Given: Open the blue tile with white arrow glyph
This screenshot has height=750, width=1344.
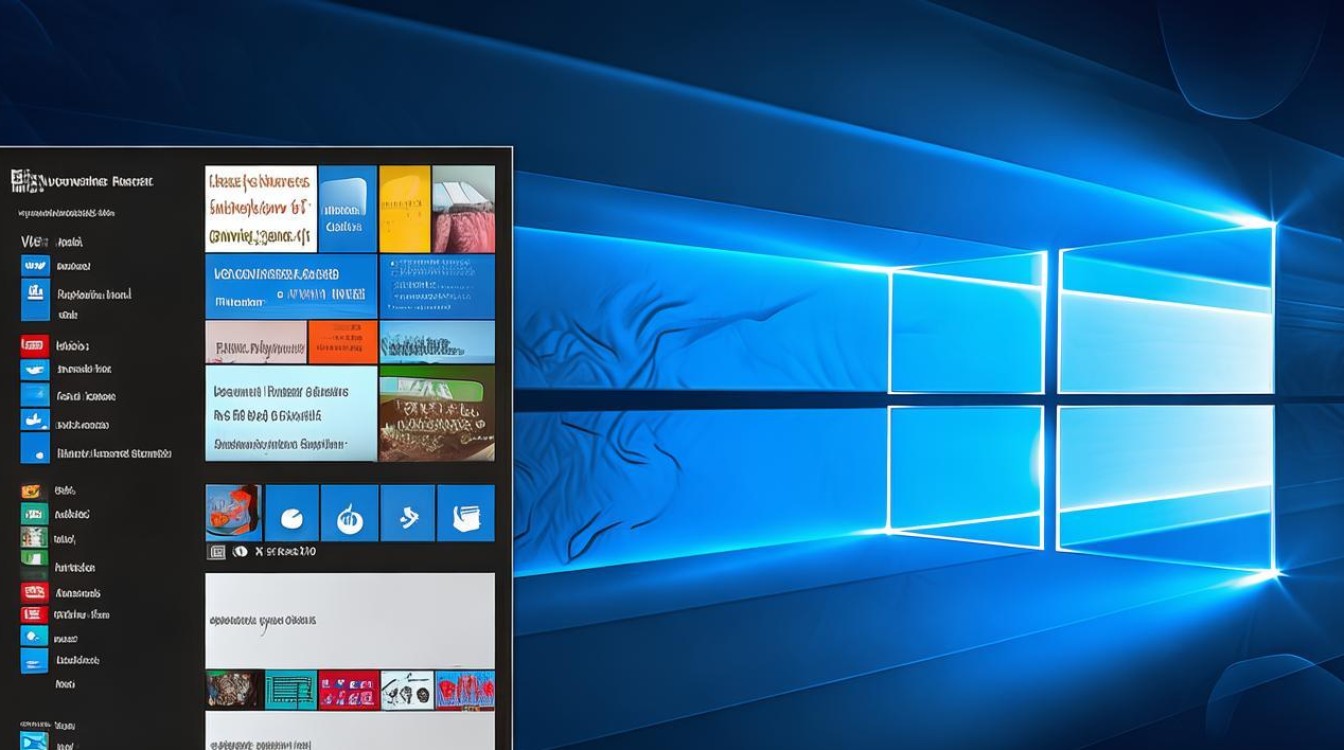Looking at the screenshot, I should (408, 513).
